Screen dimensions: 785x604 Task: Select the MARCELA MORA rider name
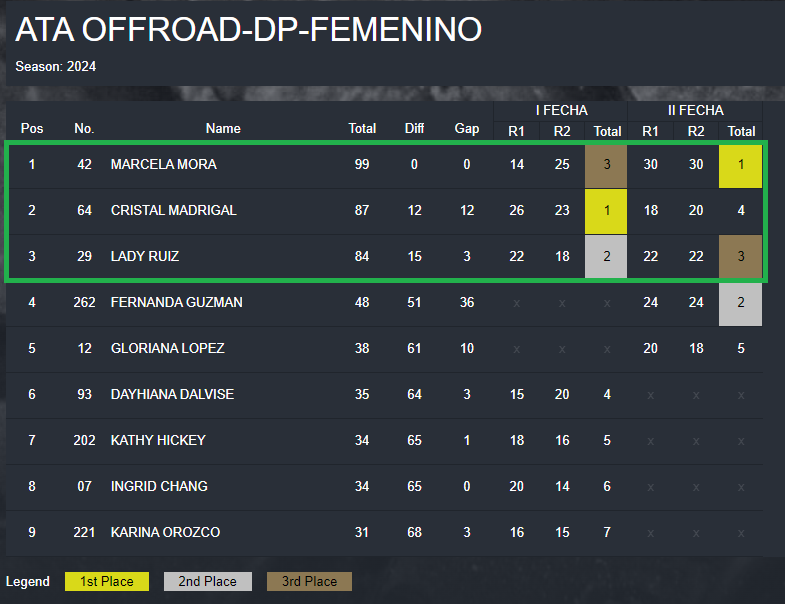coord(164,164)
